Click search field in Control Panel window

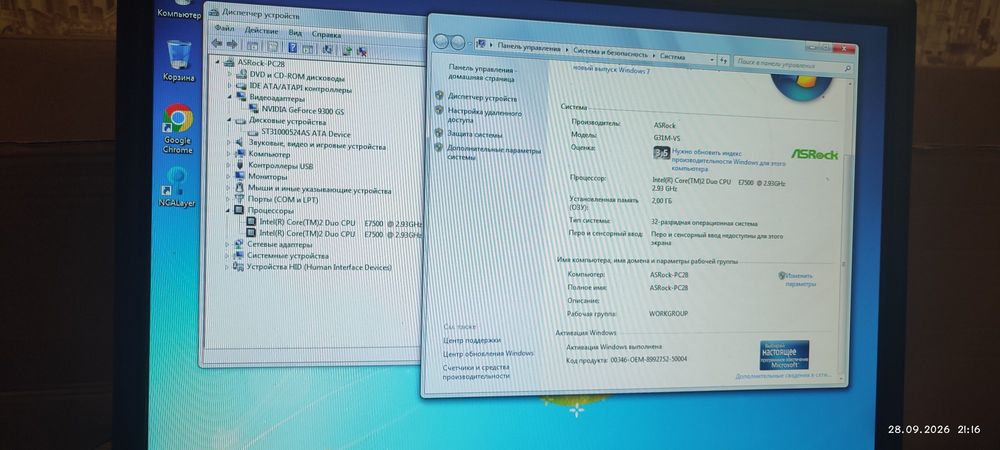(794, 64)
